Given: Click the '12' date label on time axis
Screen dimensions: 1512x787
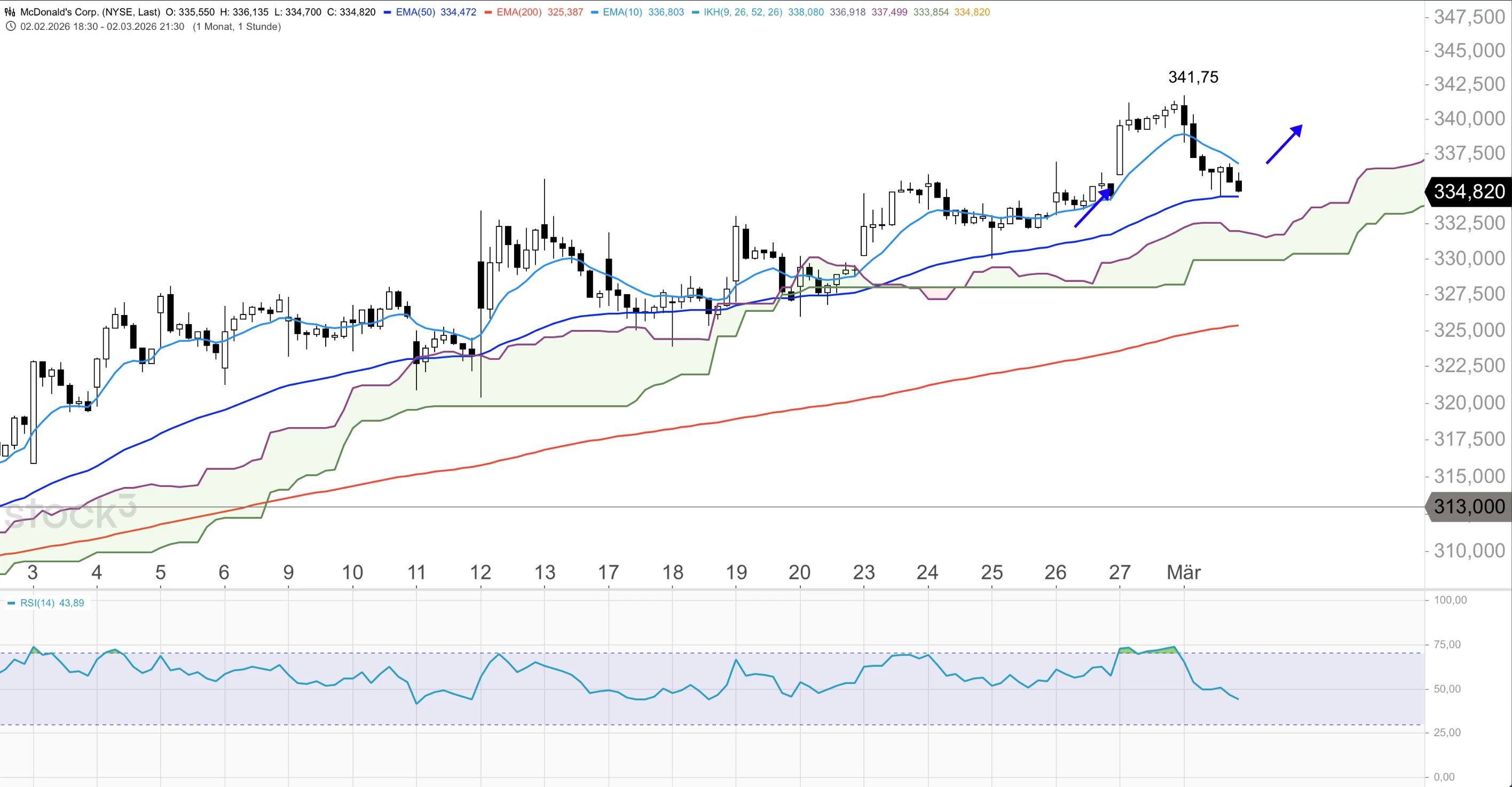Looking at the screenshot, I should point(480,572).
